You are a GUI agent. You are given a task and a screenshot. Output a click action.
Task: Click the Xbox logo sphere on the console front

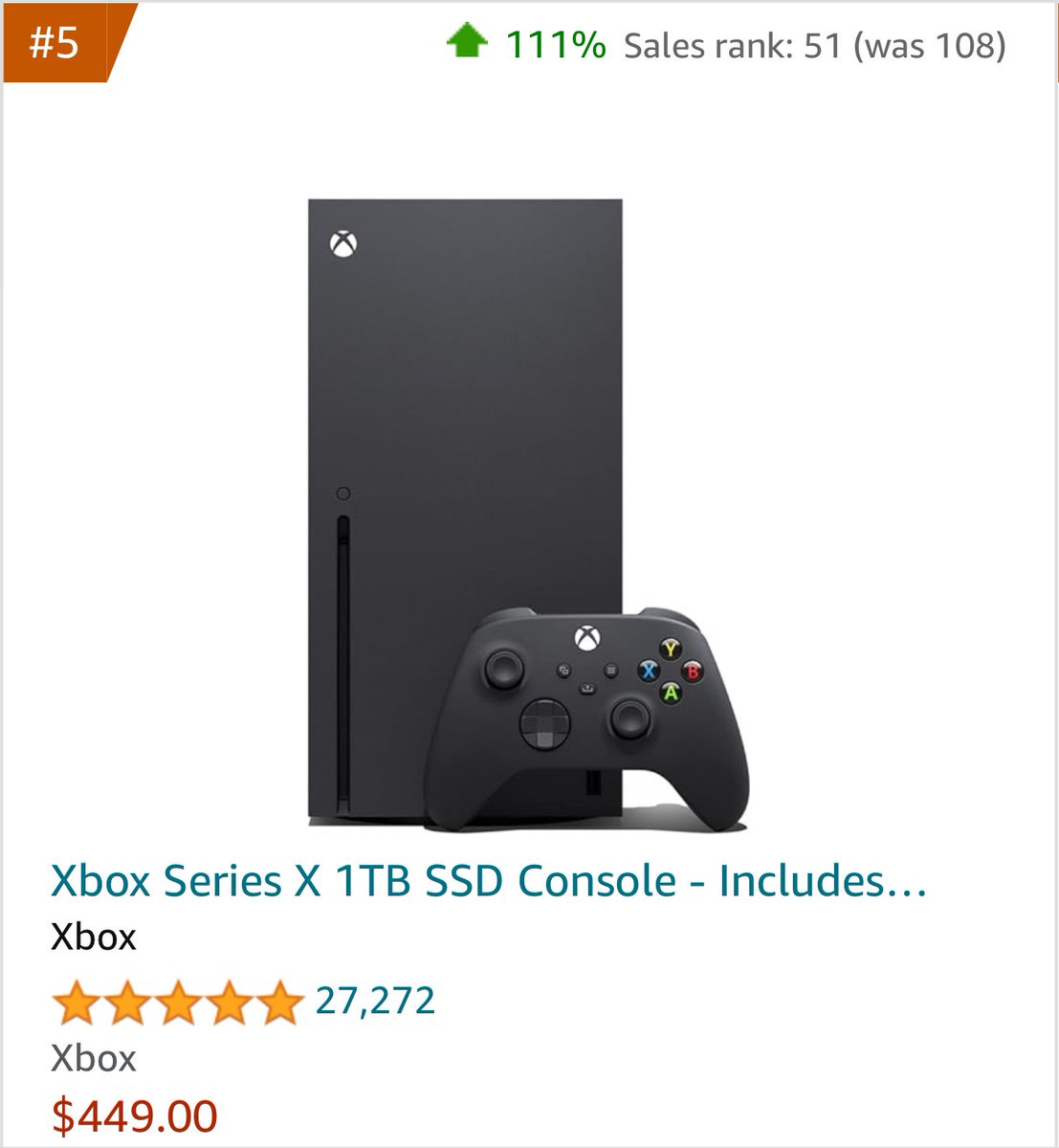click(344, 242)
